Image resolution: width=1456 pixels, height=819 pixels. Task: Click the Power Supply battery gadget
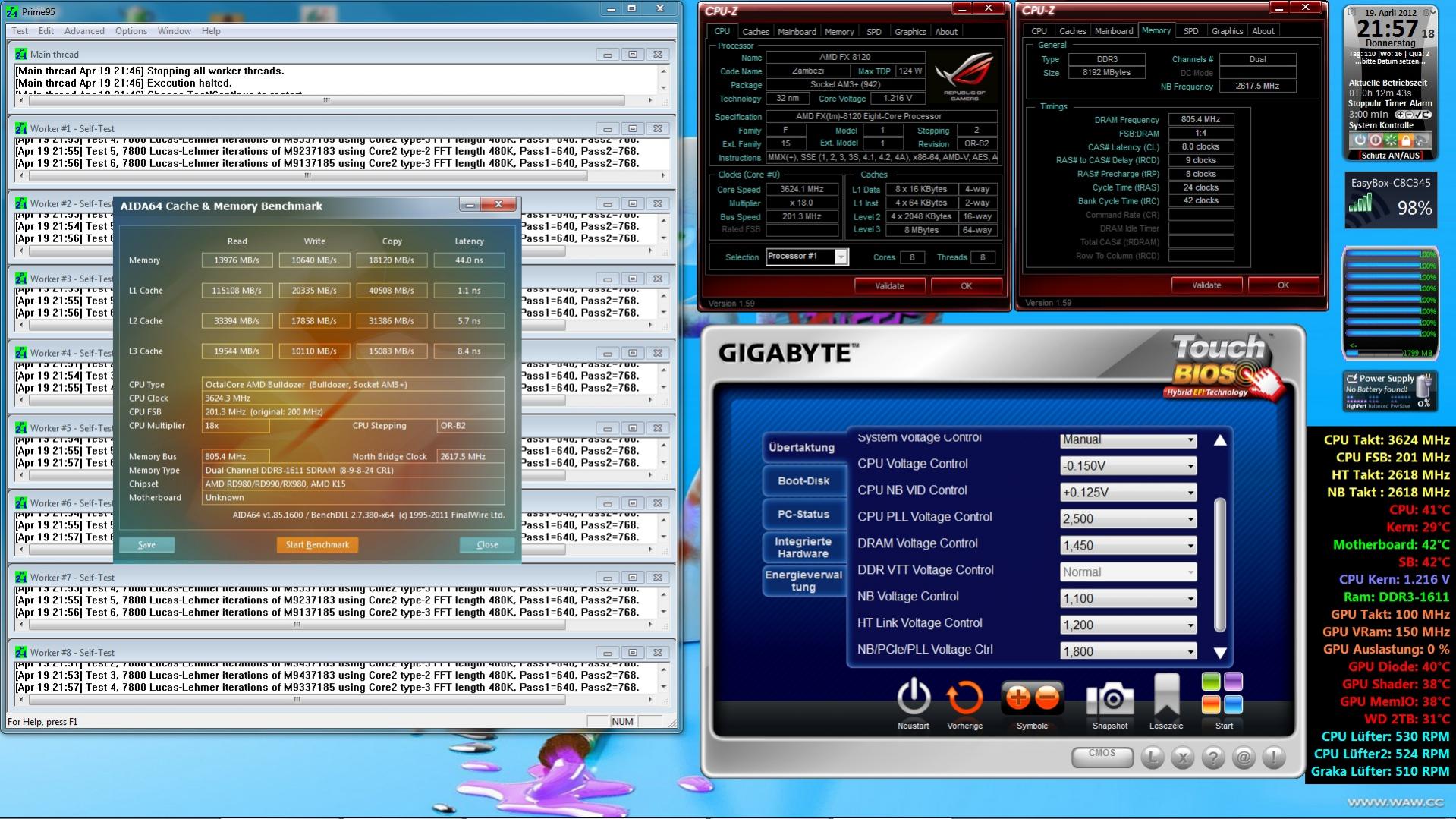pyautogui.click(x=1389, y=391)
